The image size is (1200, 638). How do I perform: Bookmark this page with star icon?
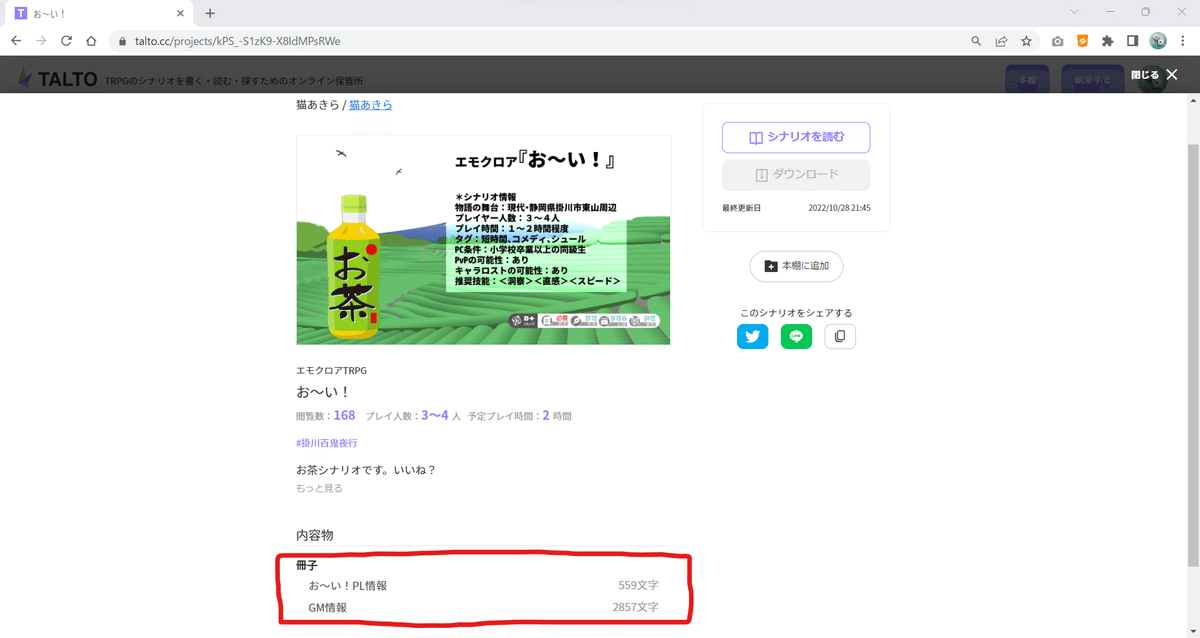coord(1026,41)
